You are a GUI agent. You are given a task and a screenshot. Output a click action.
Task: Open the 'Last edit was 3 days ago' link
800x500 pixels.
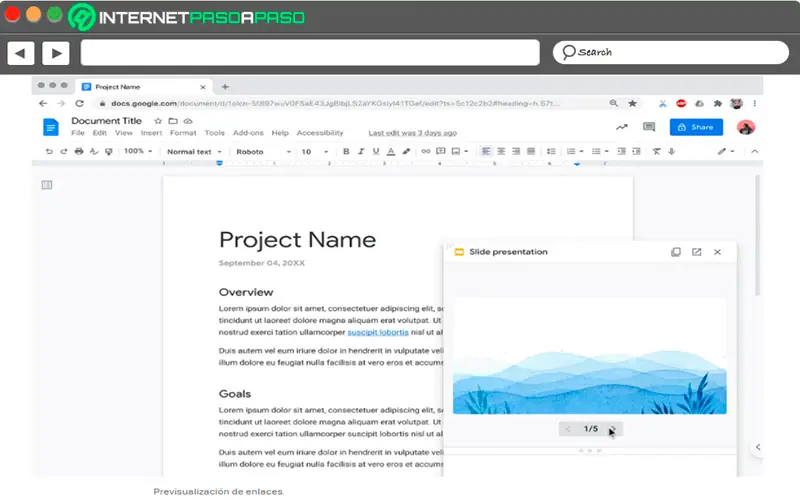click(412, 133)
